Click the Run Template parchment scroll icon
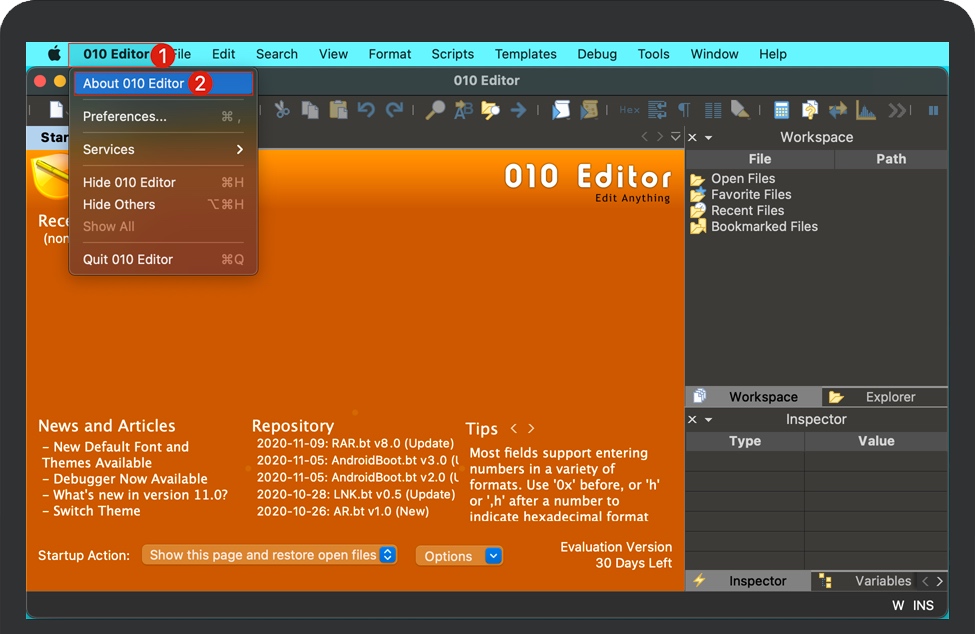Screen dimensions: 975x634 tap(588, 110)
